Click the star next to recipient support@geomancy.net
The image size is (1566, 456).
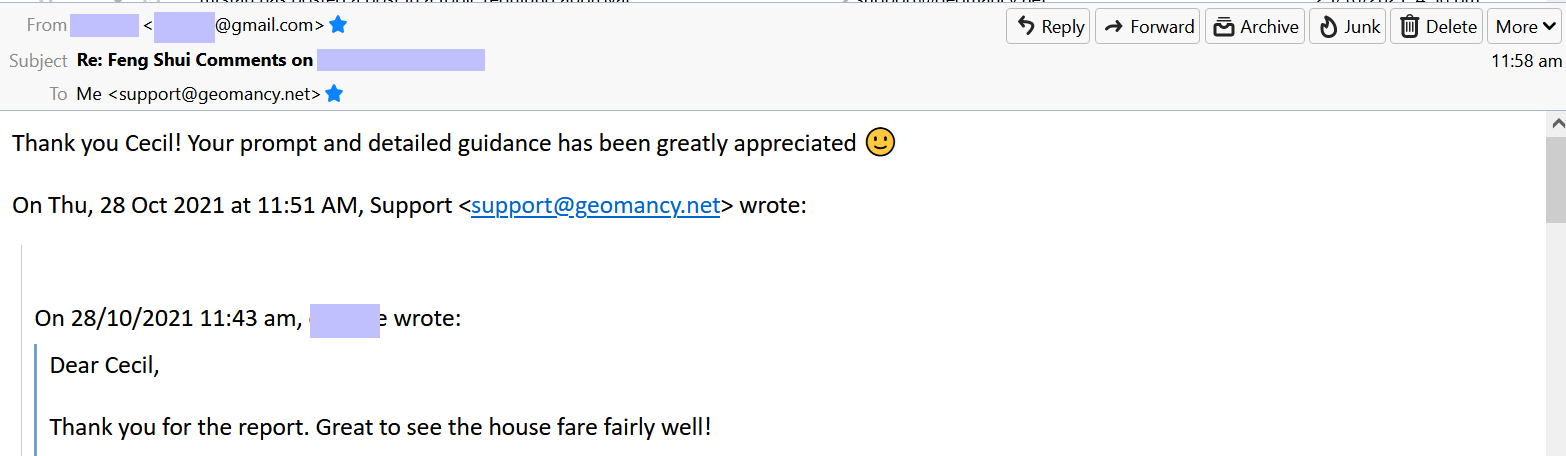pyautogui.click(x=334, y=94)
